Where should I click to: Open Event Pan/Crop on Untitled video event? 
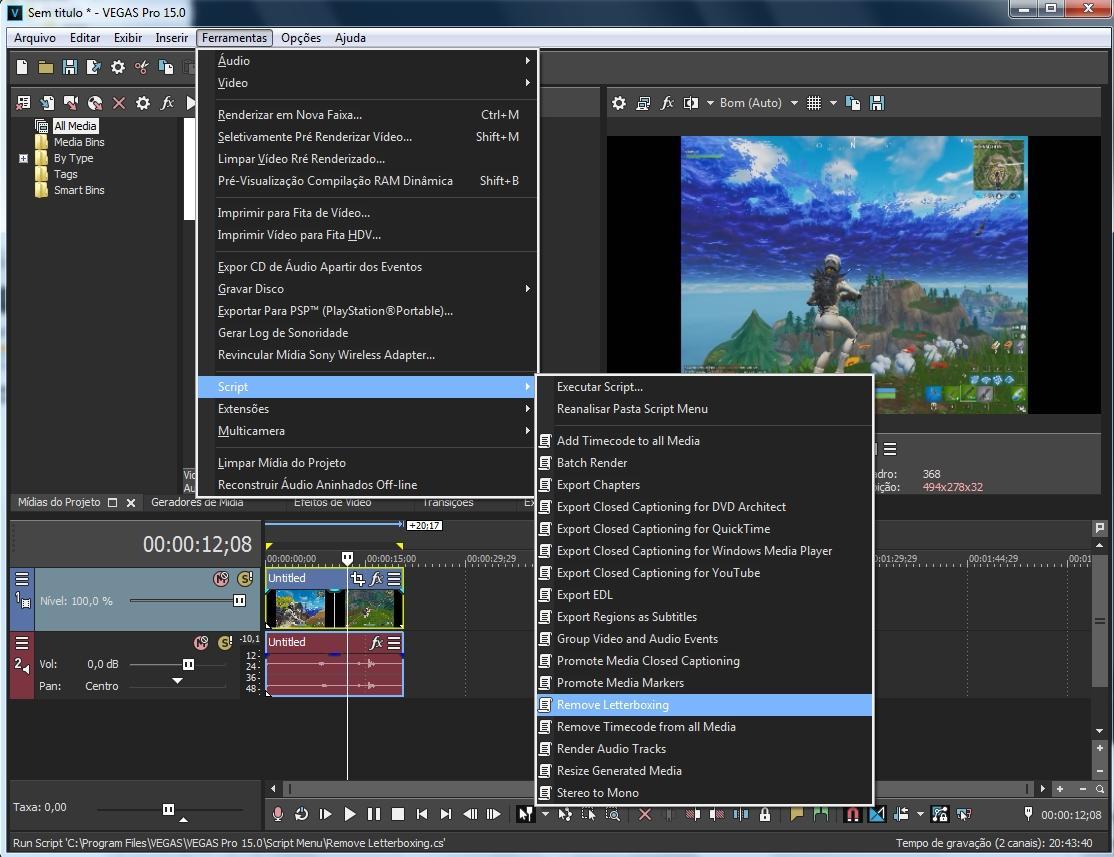[x=357, y=578]
